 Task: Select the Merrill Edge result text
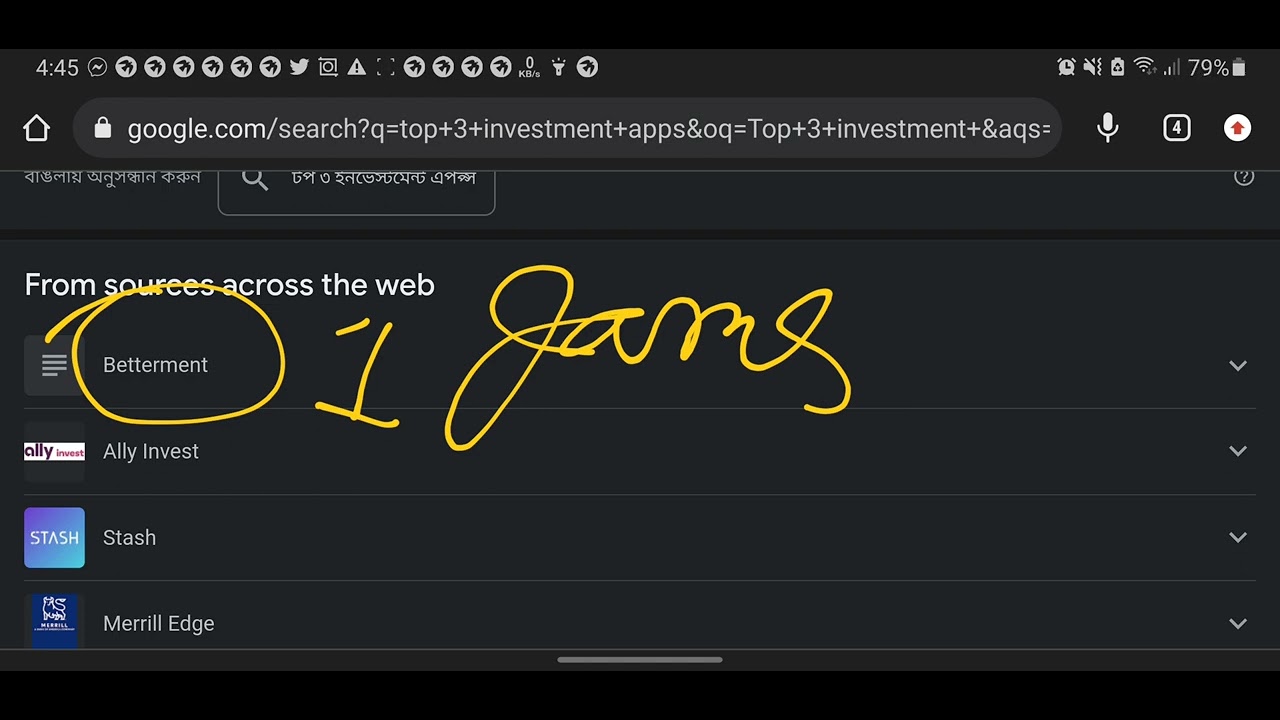pos(158,623)
